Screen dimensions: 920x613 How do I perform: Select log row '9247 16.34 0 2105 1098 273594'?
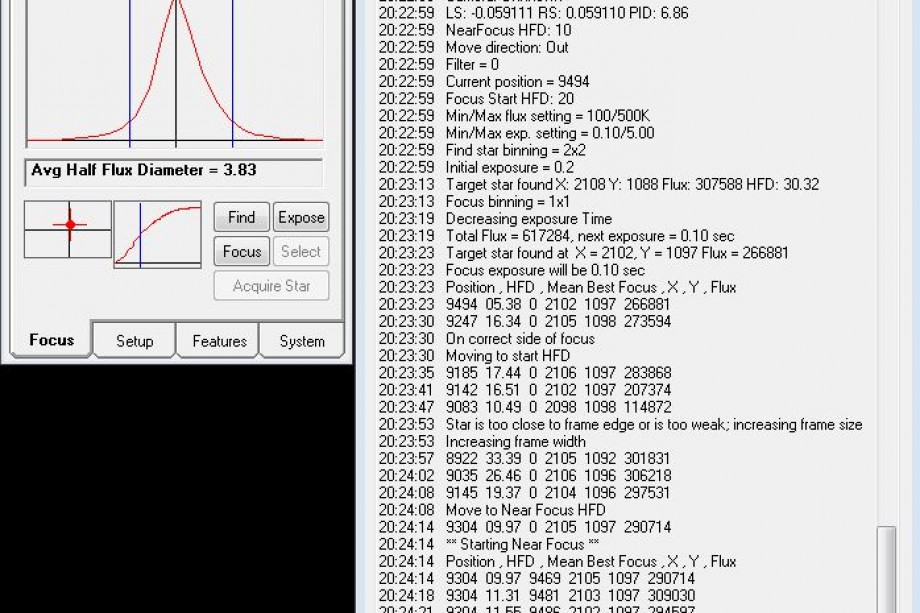[x=525, y=321]
